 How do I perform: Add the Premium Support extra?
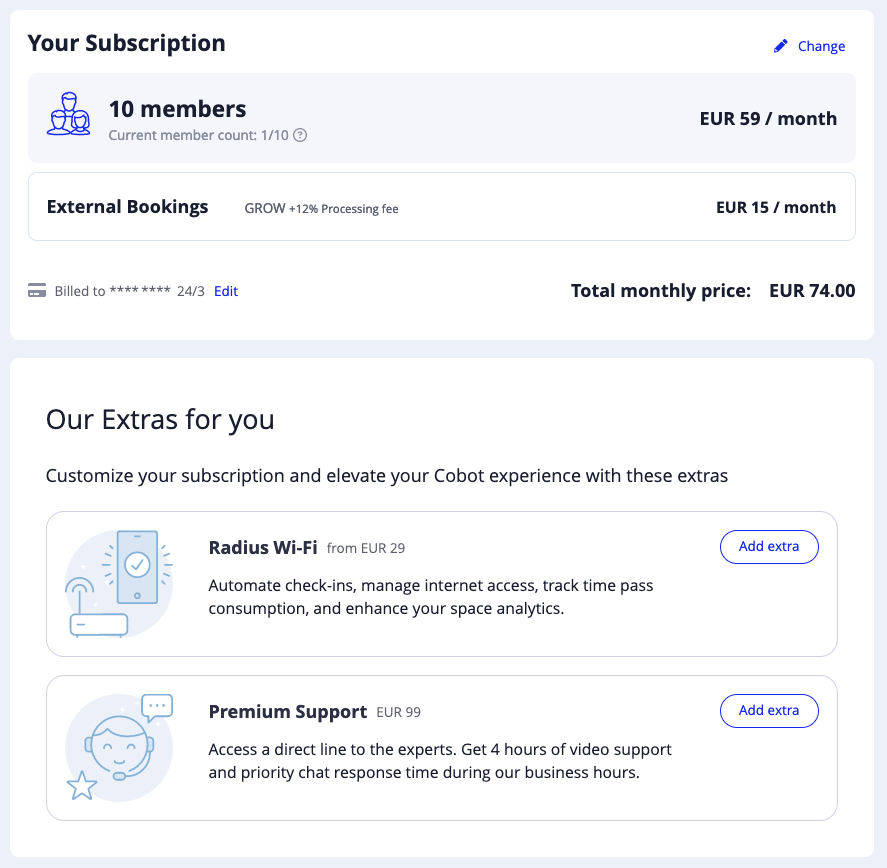point(768,710)
